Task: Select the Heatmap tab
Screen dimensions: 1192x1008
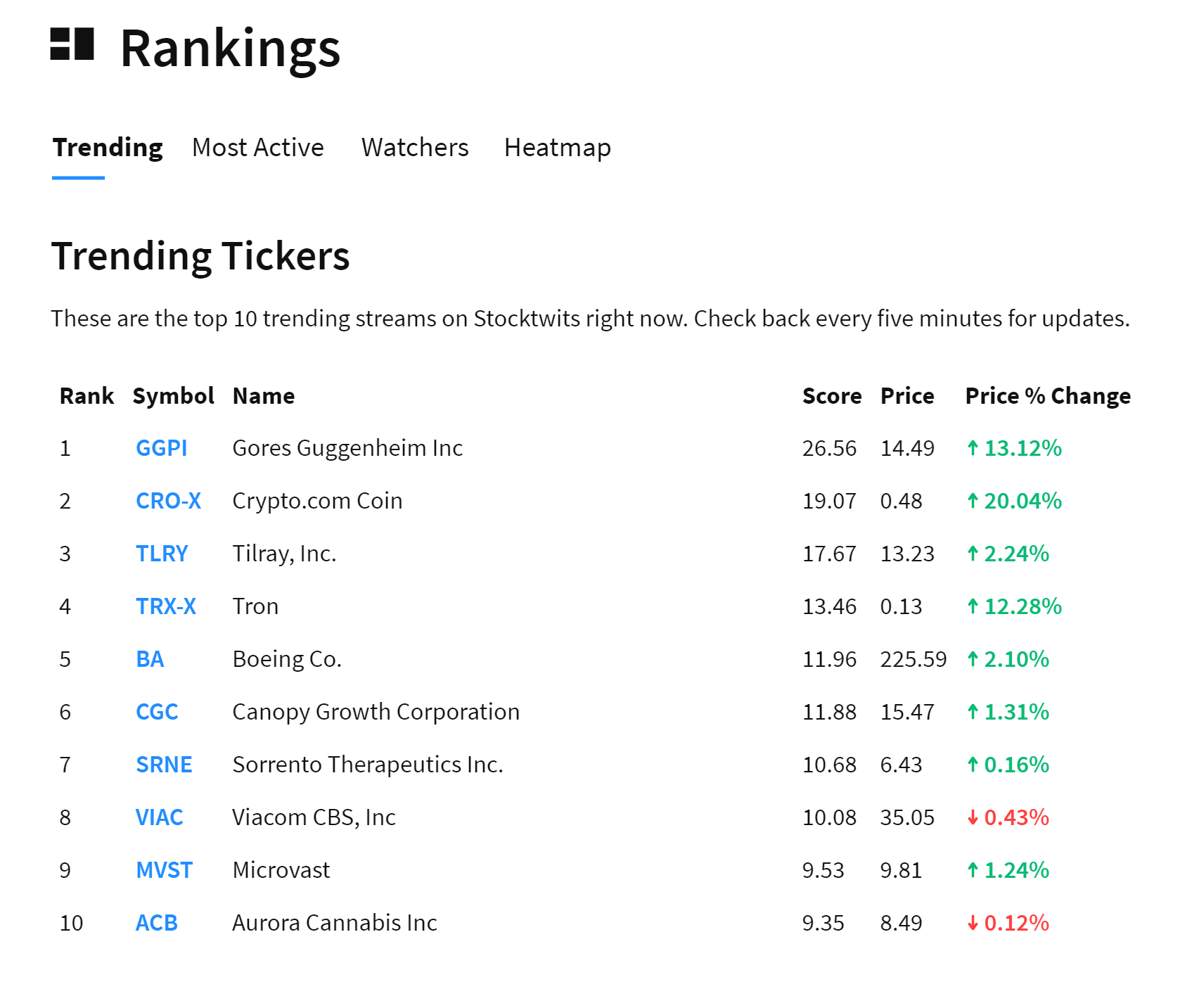Action: [557, 148]
